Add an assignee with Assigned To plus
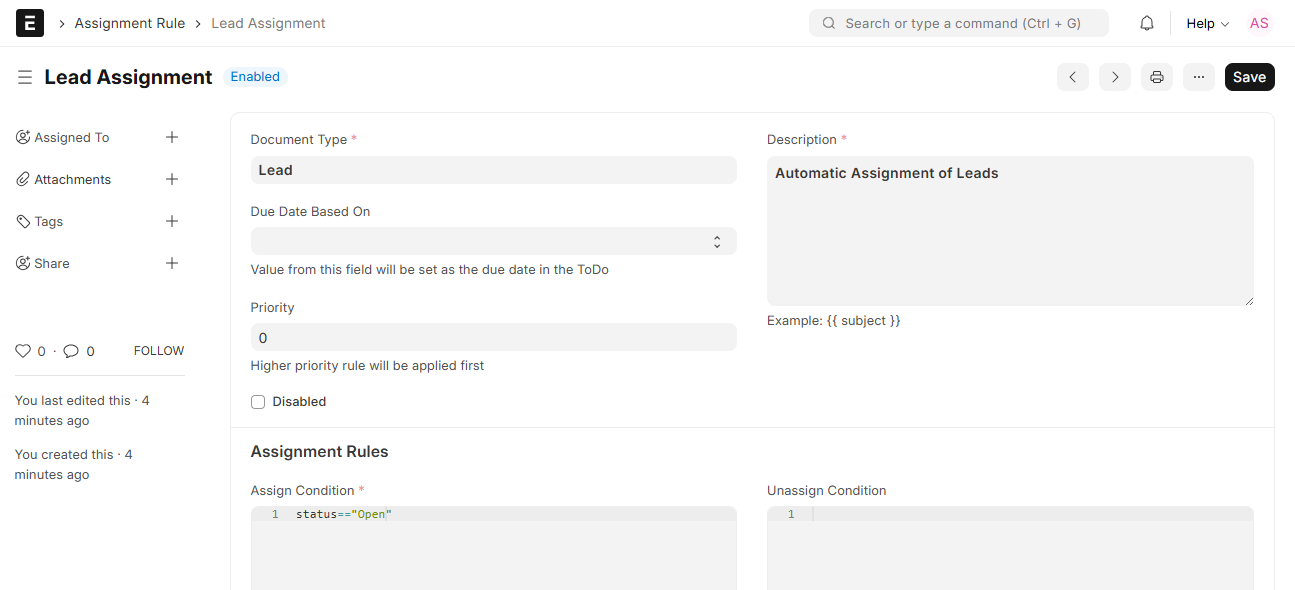This screenshot has height=590, width=1295. (172, 137)
